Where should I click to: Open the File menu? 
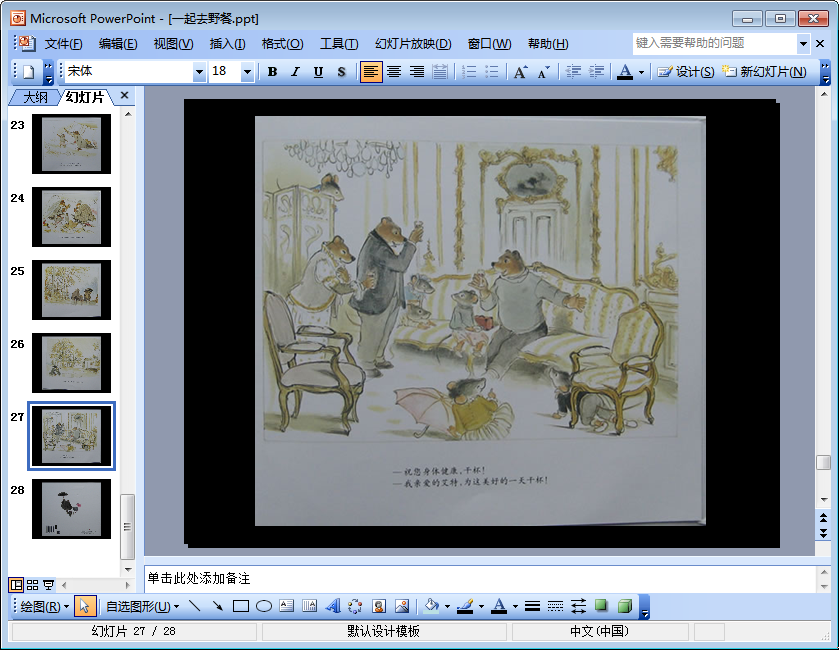click(x=63, y=44)
